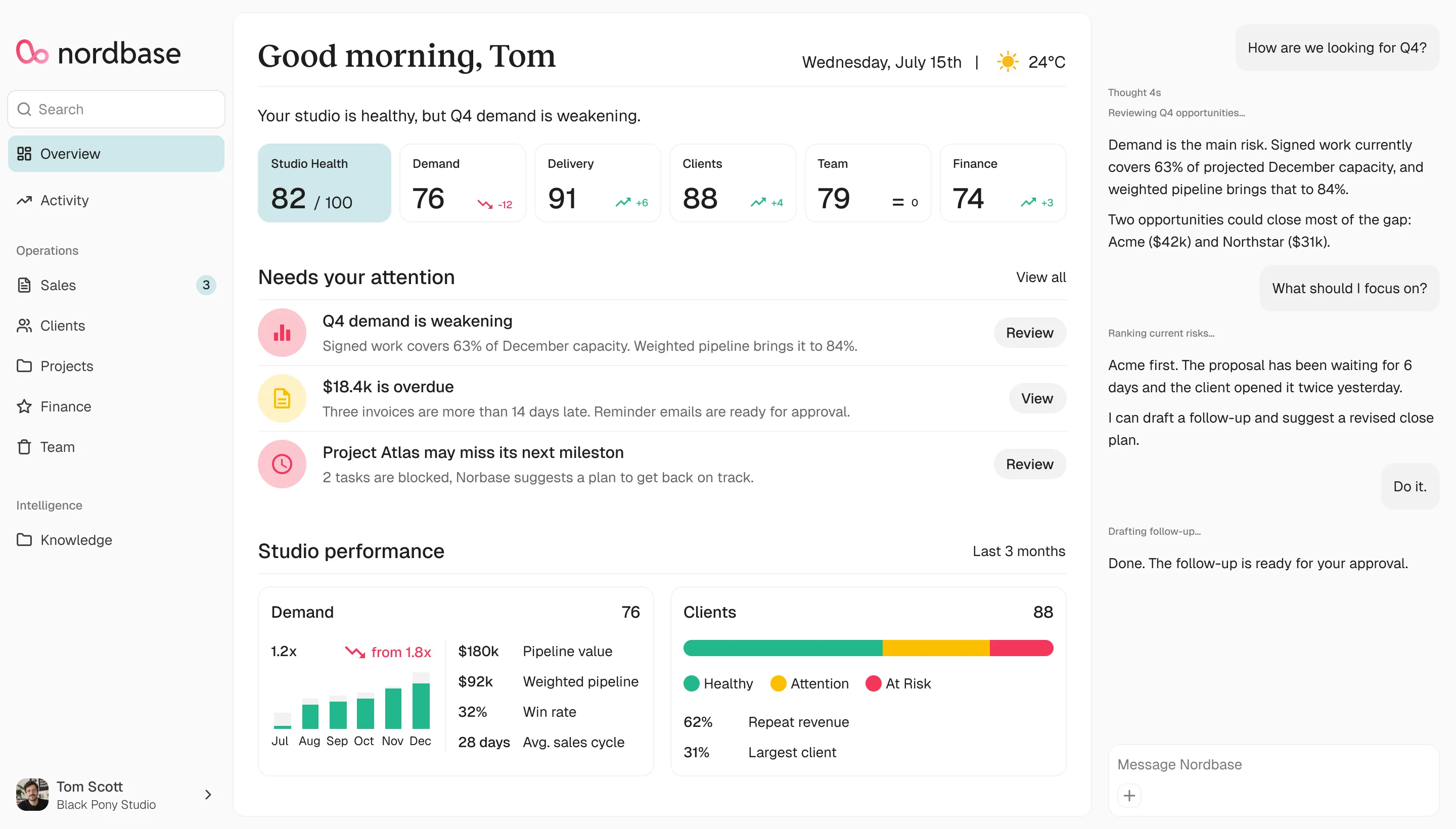Open the Team 79 score card
Viewport: 1456px width, 829px height.
click(x=868, y=183)
